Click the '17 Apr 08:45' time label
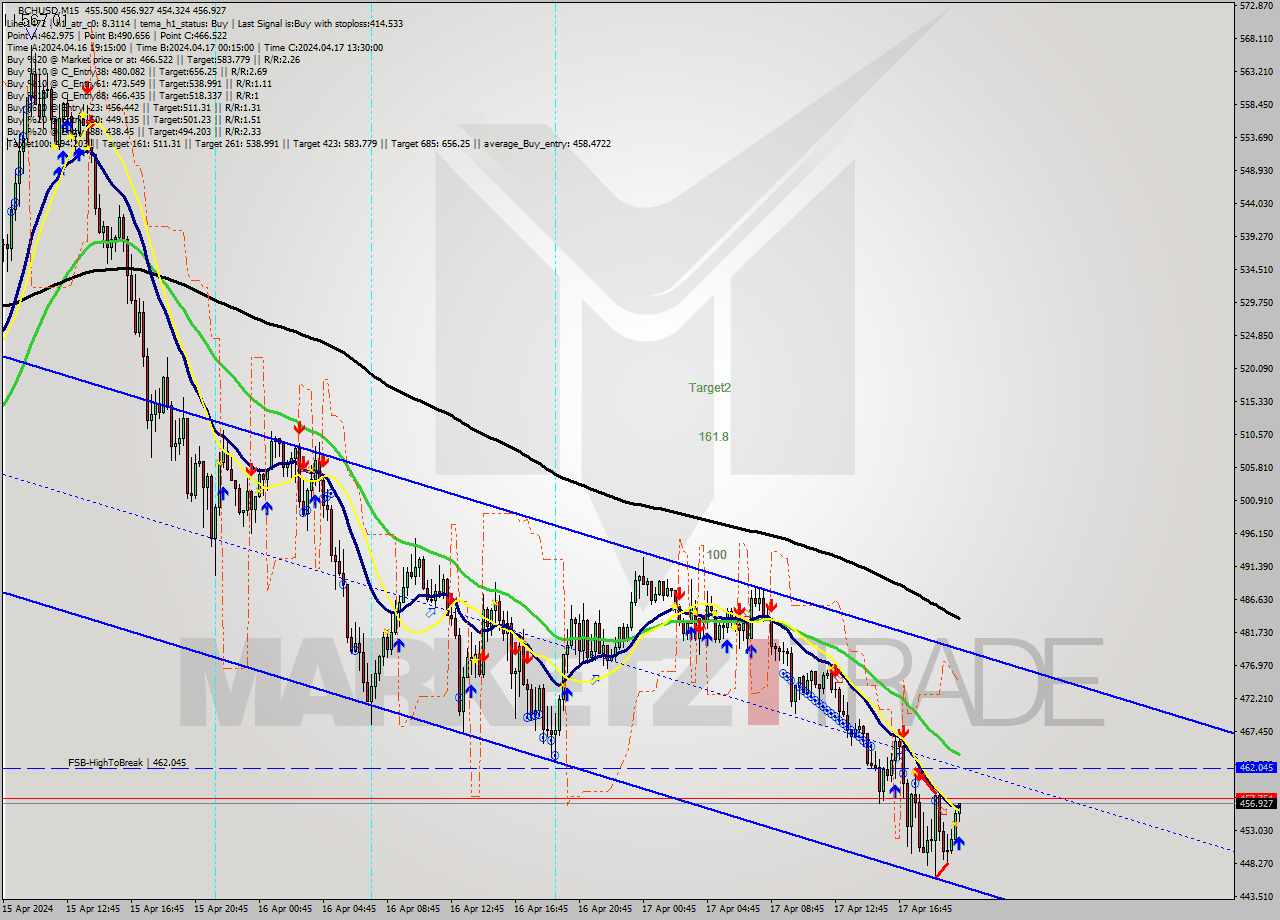 point(798,909)
